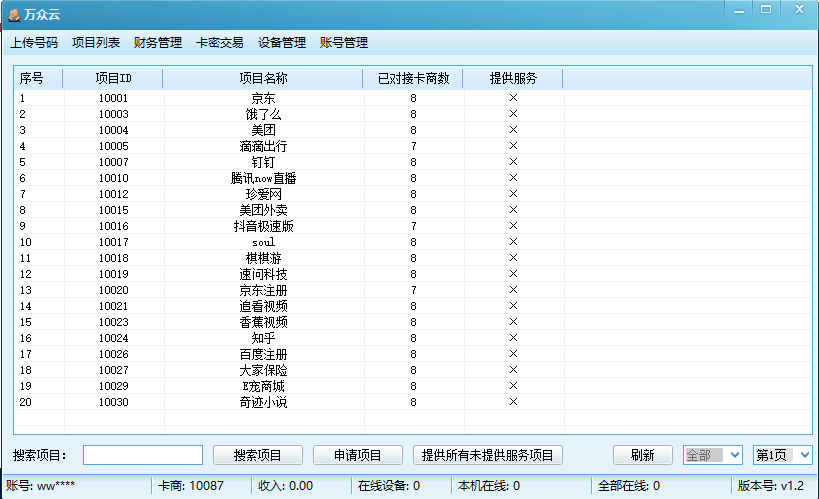Open the 卡密交易 menu

coord(220,43)
